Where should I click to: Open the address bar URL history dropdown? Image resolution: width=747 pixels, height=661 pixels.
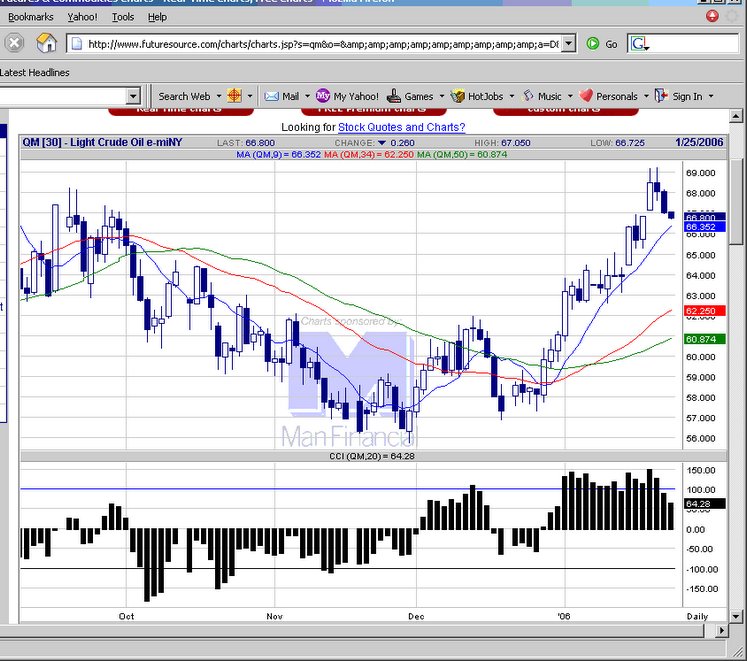(x=568, y=44)
